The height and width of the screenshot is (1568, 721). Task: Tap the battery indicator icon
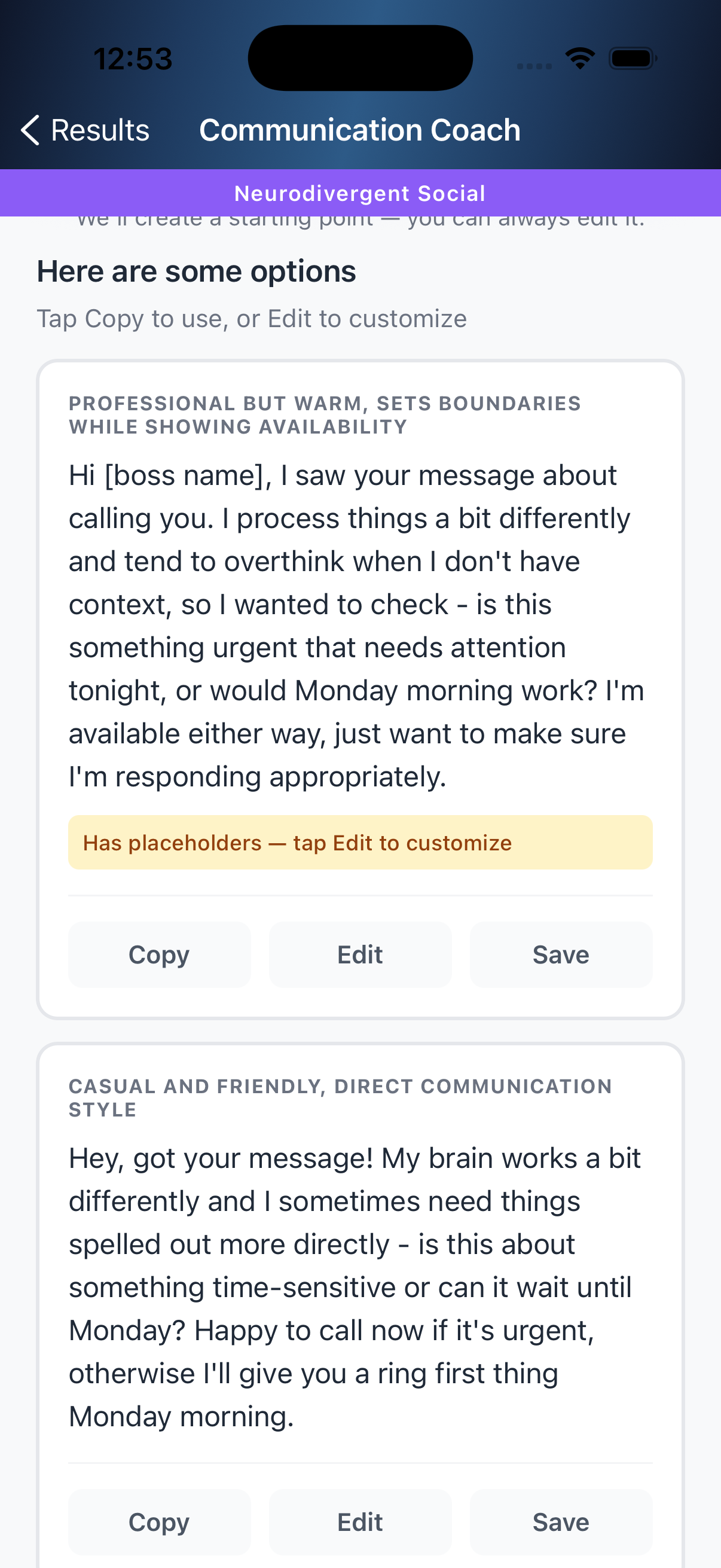pos(632,59)
